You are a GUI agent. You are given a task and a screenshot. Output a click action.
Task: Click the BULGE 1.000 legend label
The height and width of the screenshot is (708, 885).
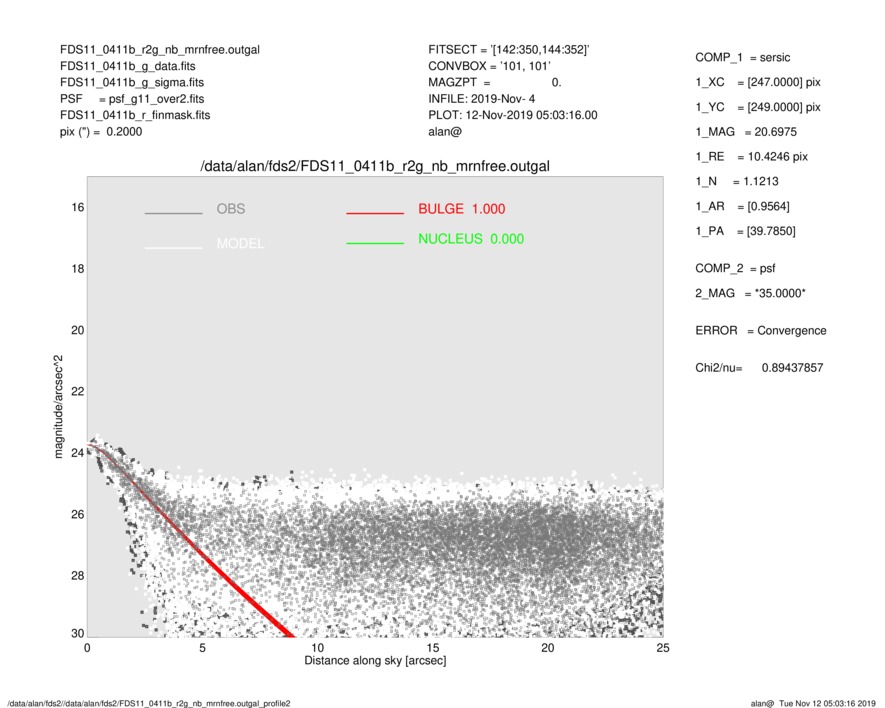click(462, 209)
